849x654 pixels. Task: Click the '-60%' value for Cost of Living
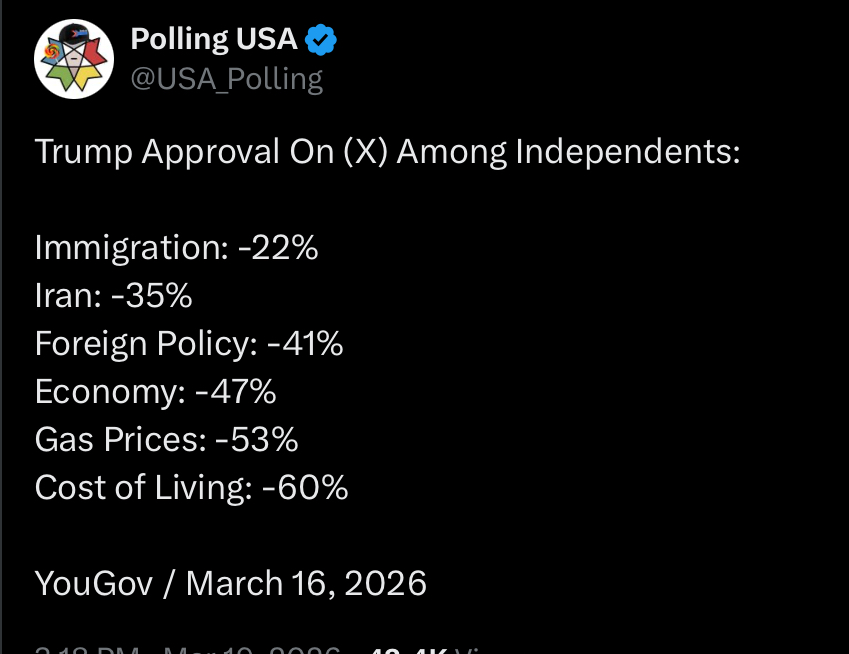click(305, 488)
